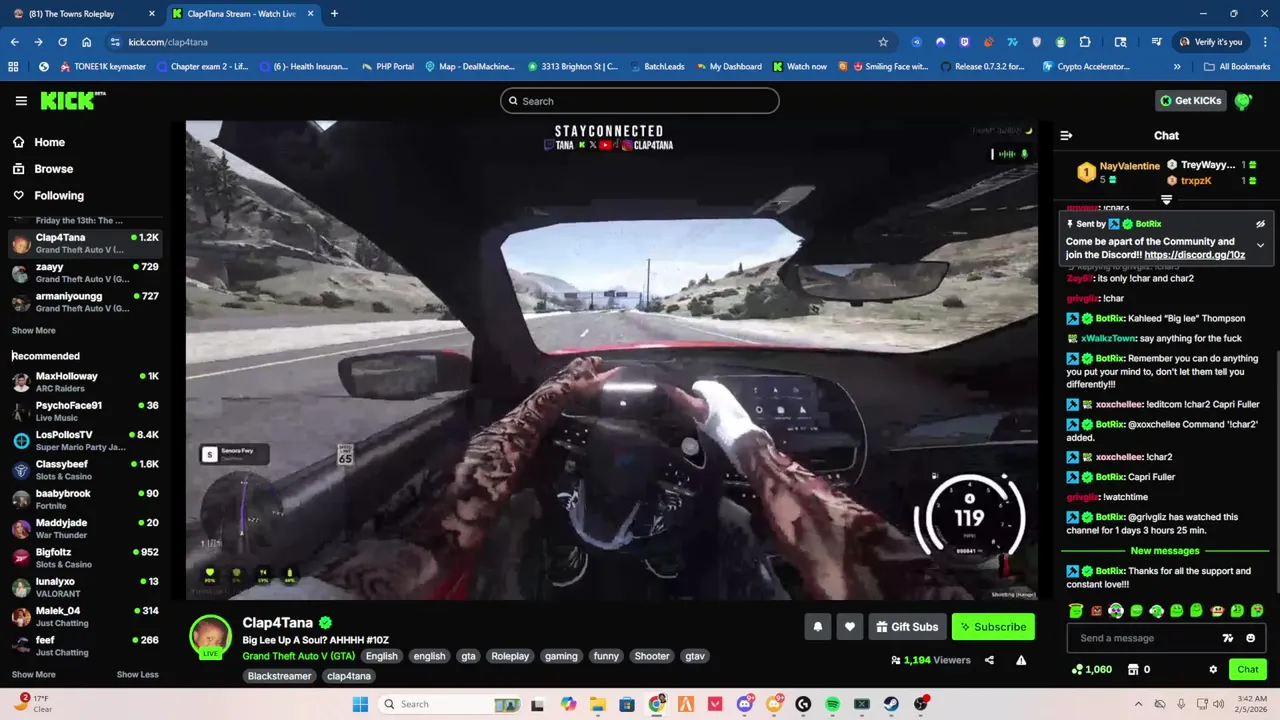Open LosPollosTV recommended channel

tap(85, 441)
